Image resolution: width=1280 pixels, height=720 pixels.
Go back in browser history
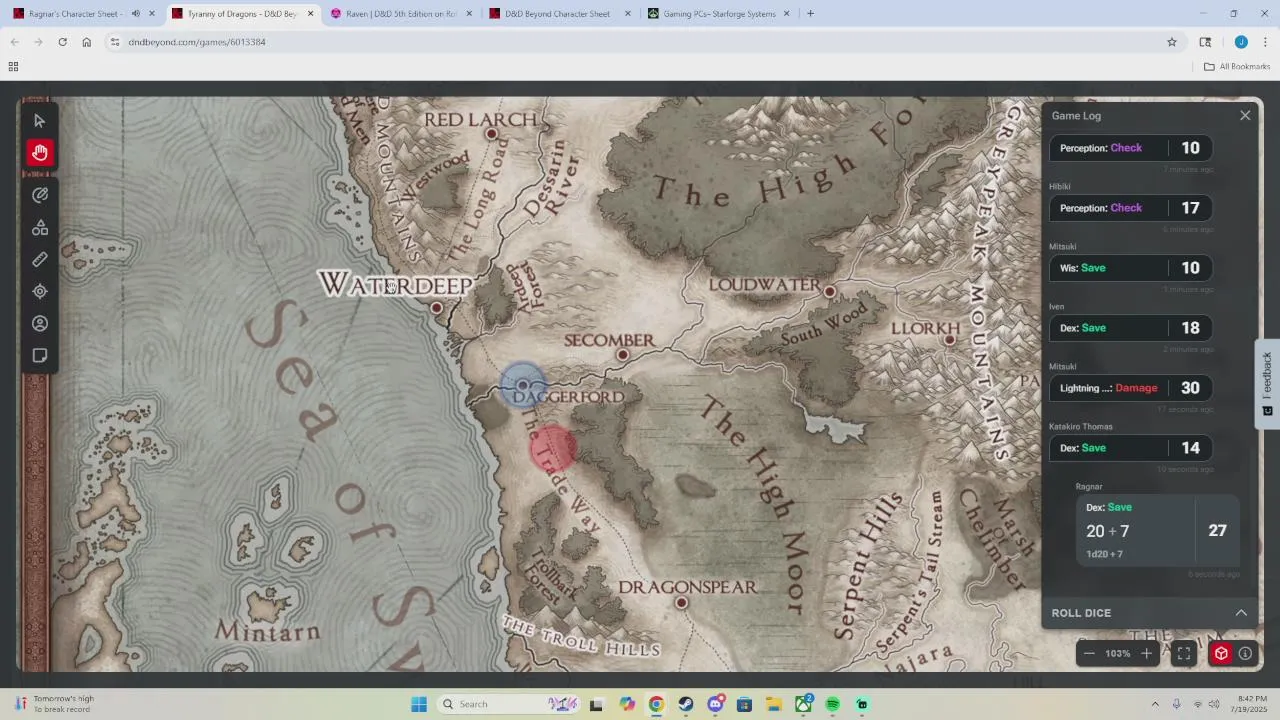(14, 42)
